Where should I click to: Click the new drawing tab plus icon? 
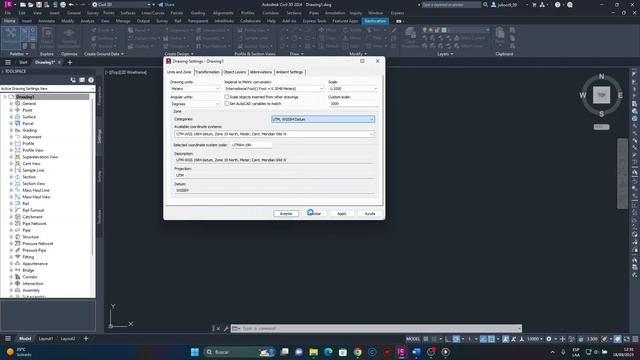click(x=70, y=62)
